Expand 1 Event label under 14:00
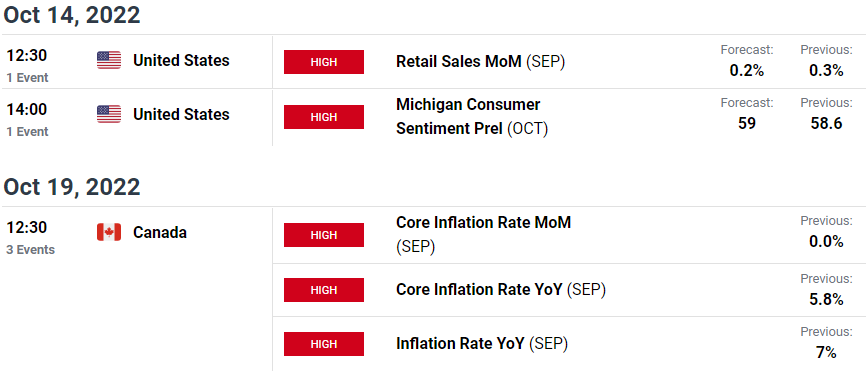This screenshot has width=866, height=374. click(x=28, y=131)
